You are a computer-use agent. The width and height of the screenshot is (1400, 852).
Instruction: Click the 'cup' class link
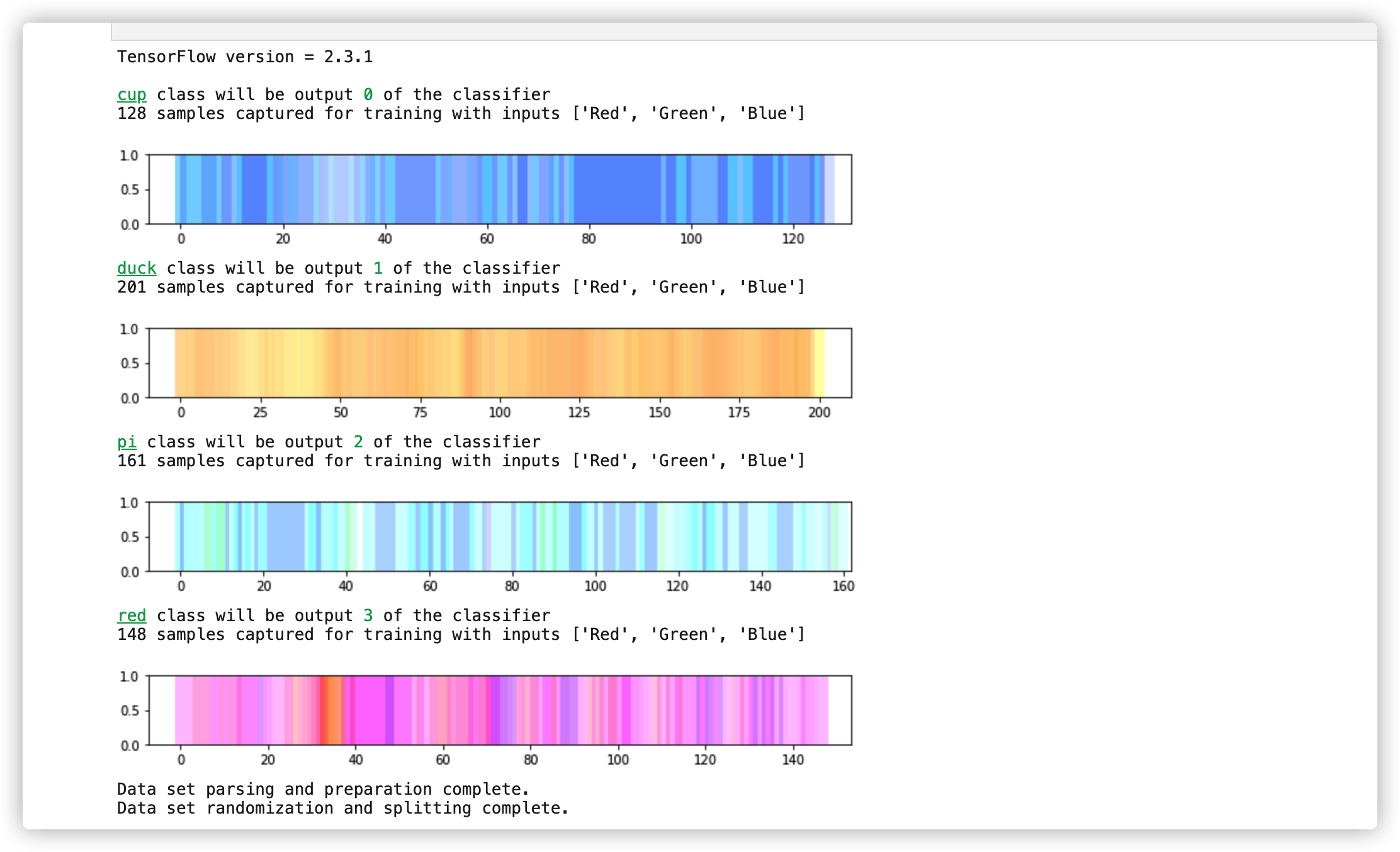(x=132, y=94)
